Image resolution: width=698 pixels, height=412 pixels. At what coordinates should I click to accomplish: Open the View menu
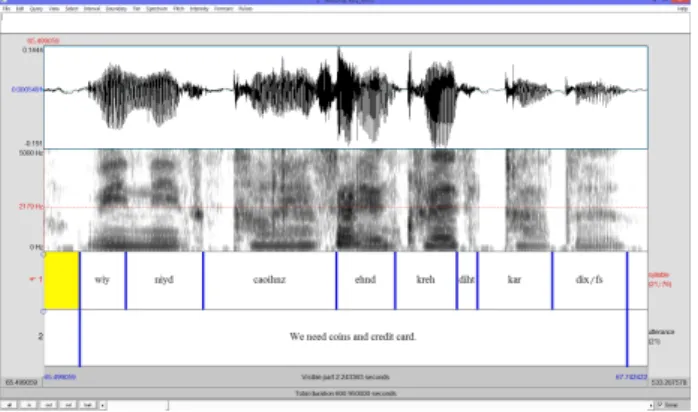[x=54, y=8]
